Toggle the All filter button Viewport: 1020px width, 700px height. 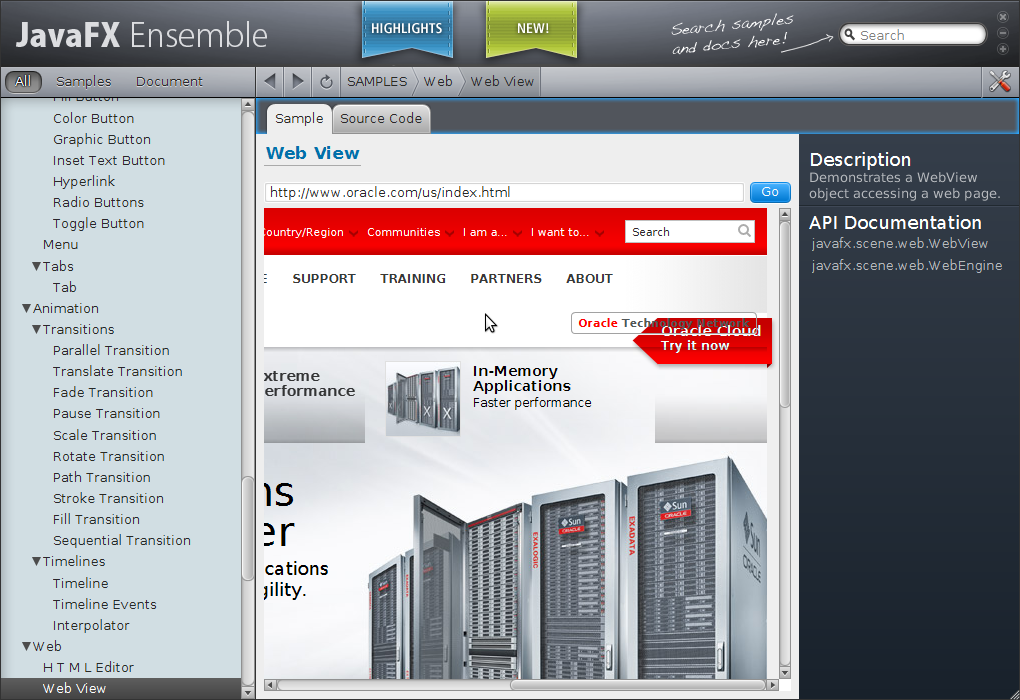[23, 81]
